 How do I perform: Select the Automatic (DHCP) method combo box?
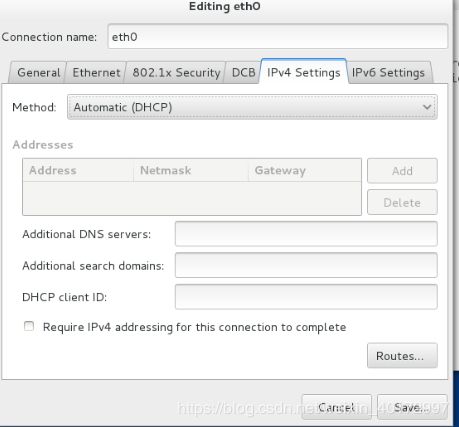pyautogui.click(x=252, y=107)
